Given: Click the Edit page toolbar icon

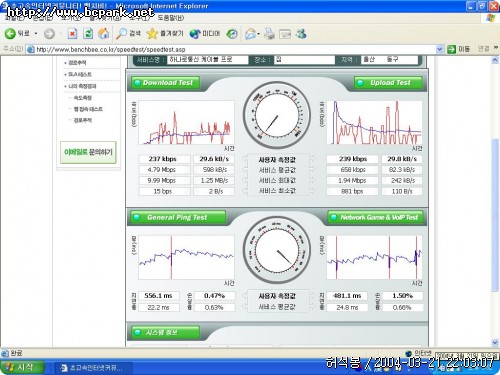Looking at the screenshot, I should coord(285,34).
